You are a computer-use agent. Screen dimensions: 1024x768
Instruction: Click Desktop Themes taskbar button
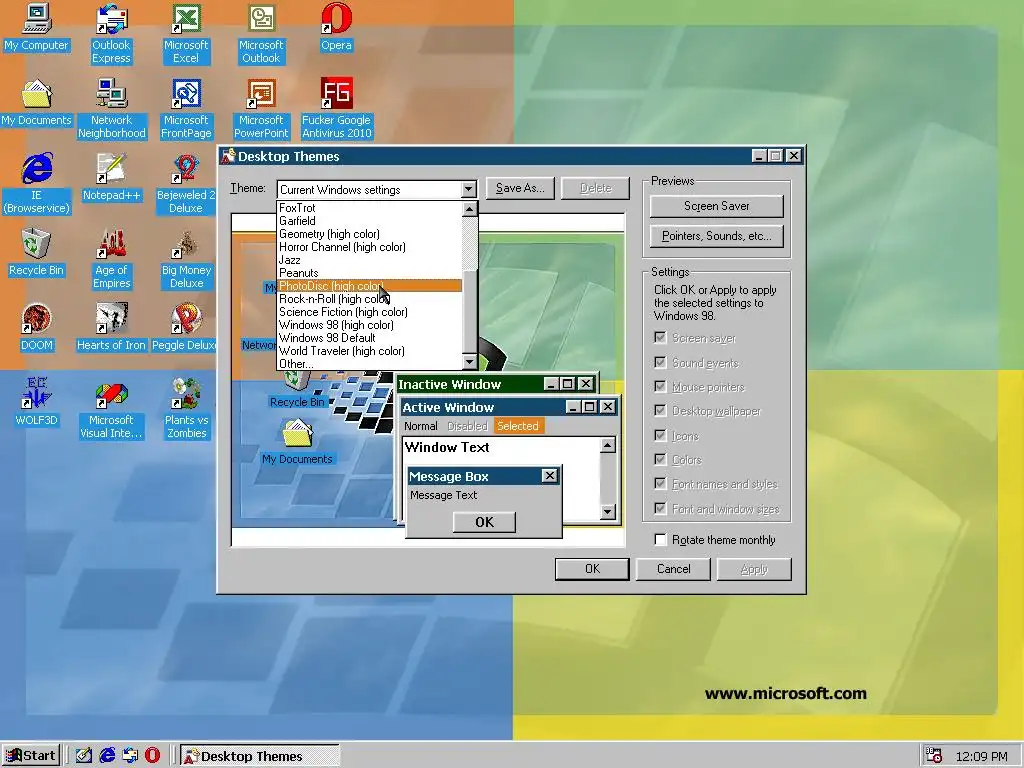(260, 756)
